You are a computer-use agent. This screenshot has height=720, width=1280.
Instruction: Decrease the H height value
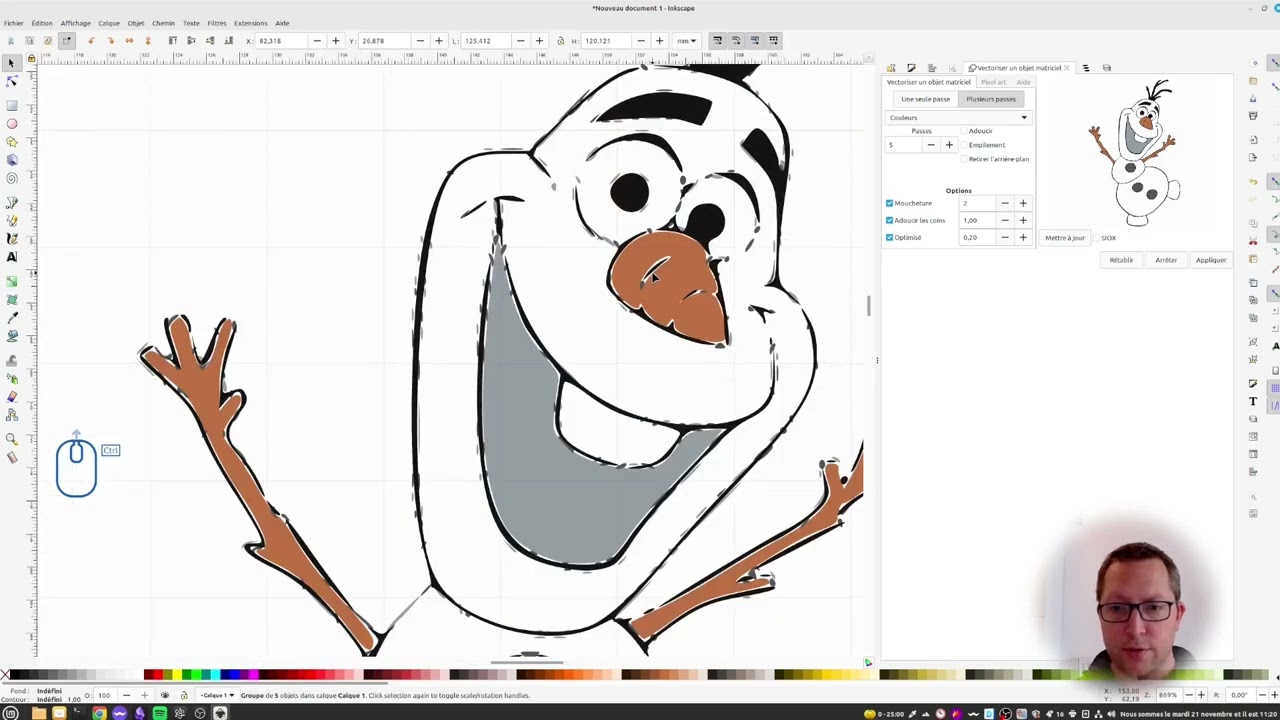point(641,41)
